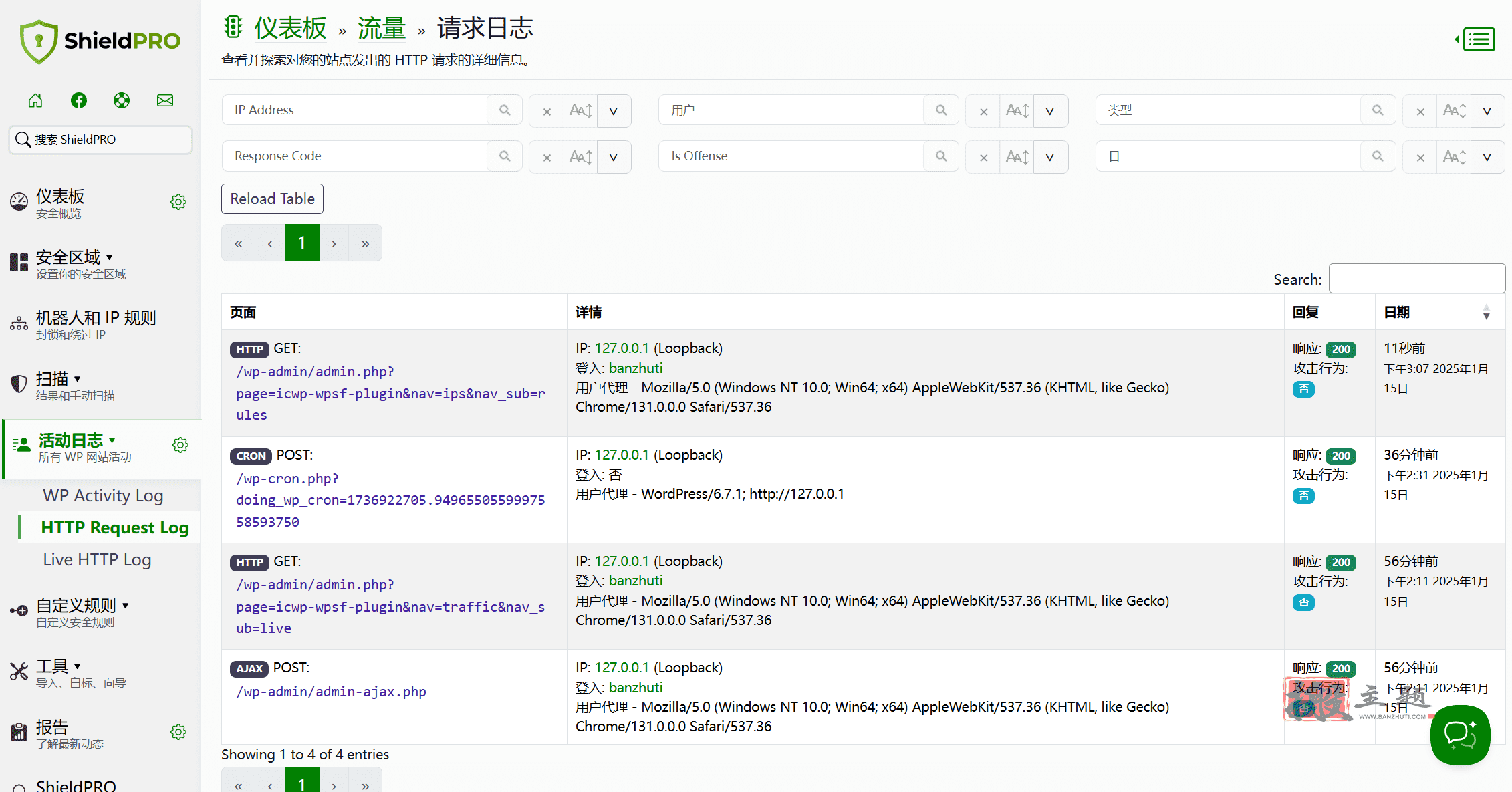Click IP 127.0.0.1 in first row

click(x=622, y=348)
